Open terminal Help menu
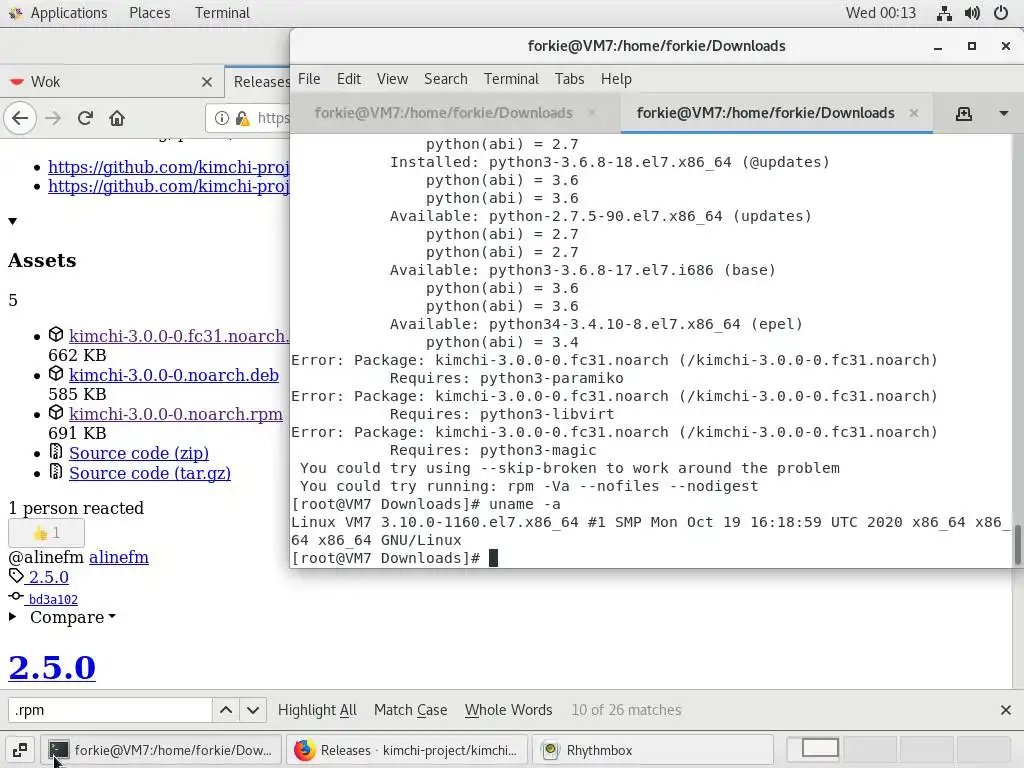The height and width of the screenshot is (768, 1024). tap(616, 79)
